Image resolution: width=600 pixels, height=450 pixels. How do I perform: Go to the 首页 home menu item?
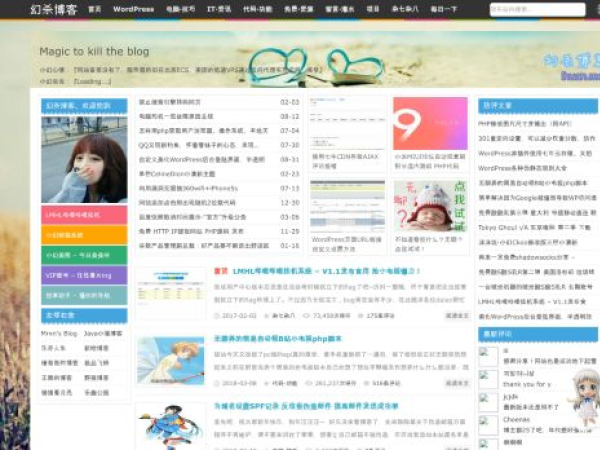94,9
